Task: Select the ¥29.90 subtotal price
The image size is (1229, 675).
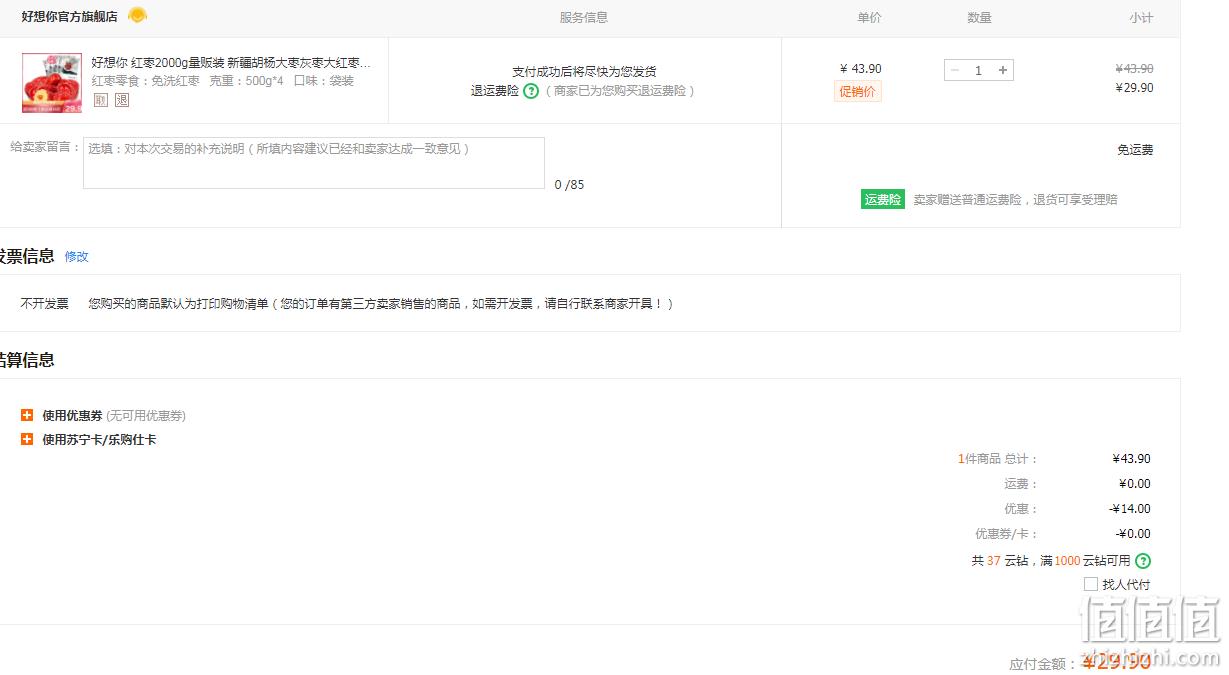Action: [x=1134, y=88]
